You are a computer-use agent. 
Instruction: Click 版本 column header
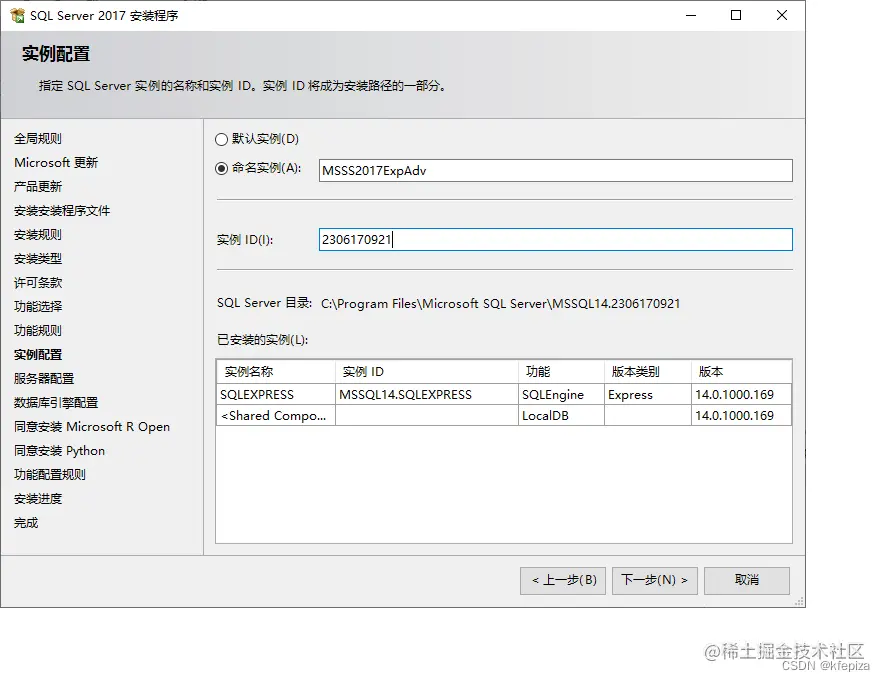(x=741, y=371)
